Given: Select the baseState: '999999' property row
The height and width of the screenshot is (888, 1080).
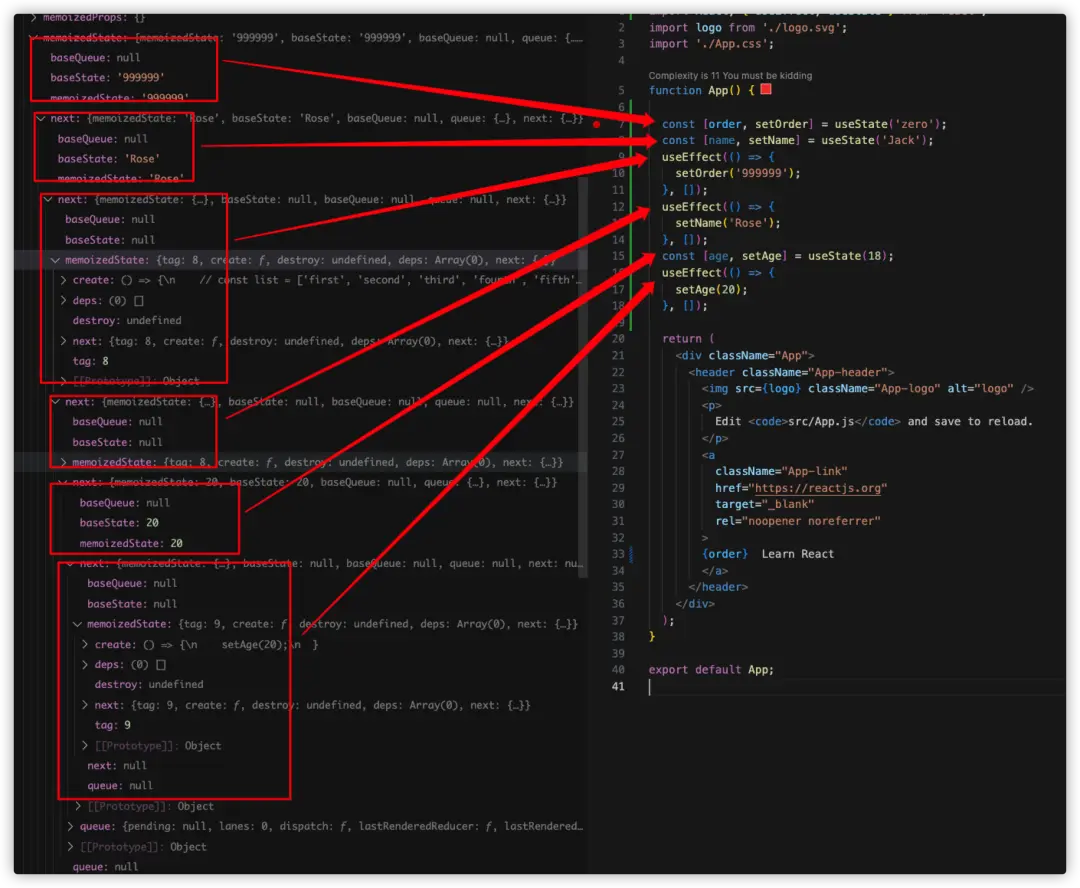Looking at the screenshot, I should pos(107,78).
